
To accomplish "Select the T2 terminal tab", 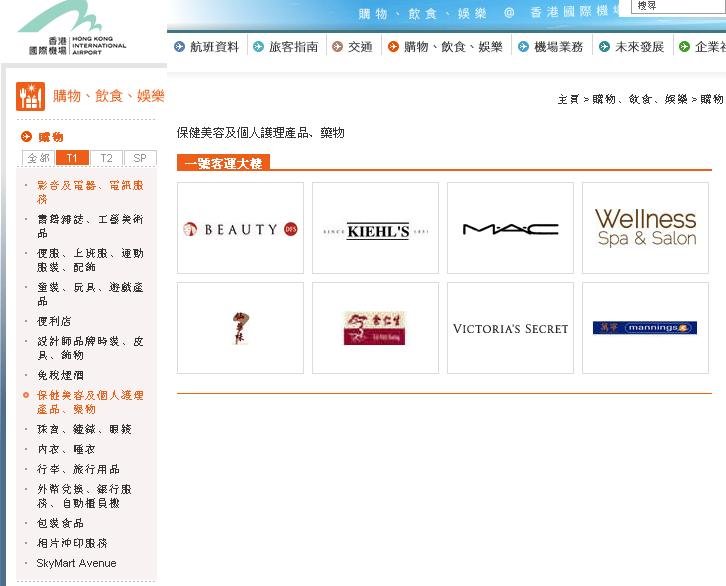I will click(x=106, y=158).
